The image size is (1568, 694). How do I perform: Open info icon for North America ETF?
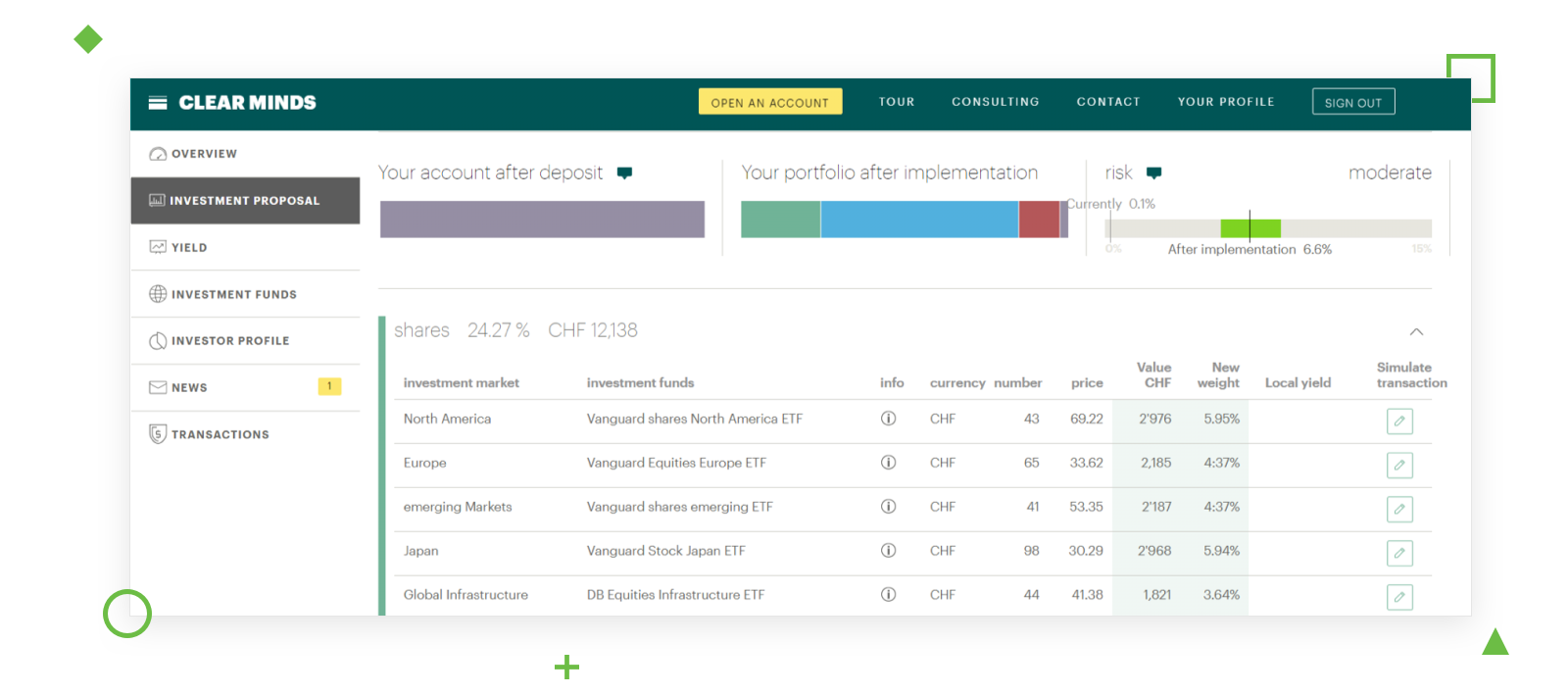click(x=888, y=419)
